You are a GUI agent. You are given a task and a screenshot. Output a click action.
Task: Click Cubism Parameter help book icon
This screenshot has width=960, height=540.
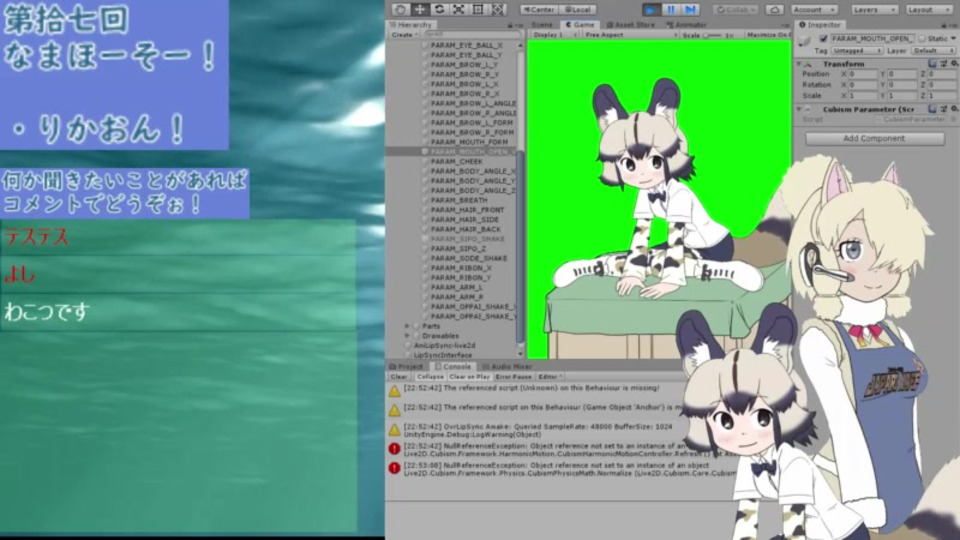932,109
